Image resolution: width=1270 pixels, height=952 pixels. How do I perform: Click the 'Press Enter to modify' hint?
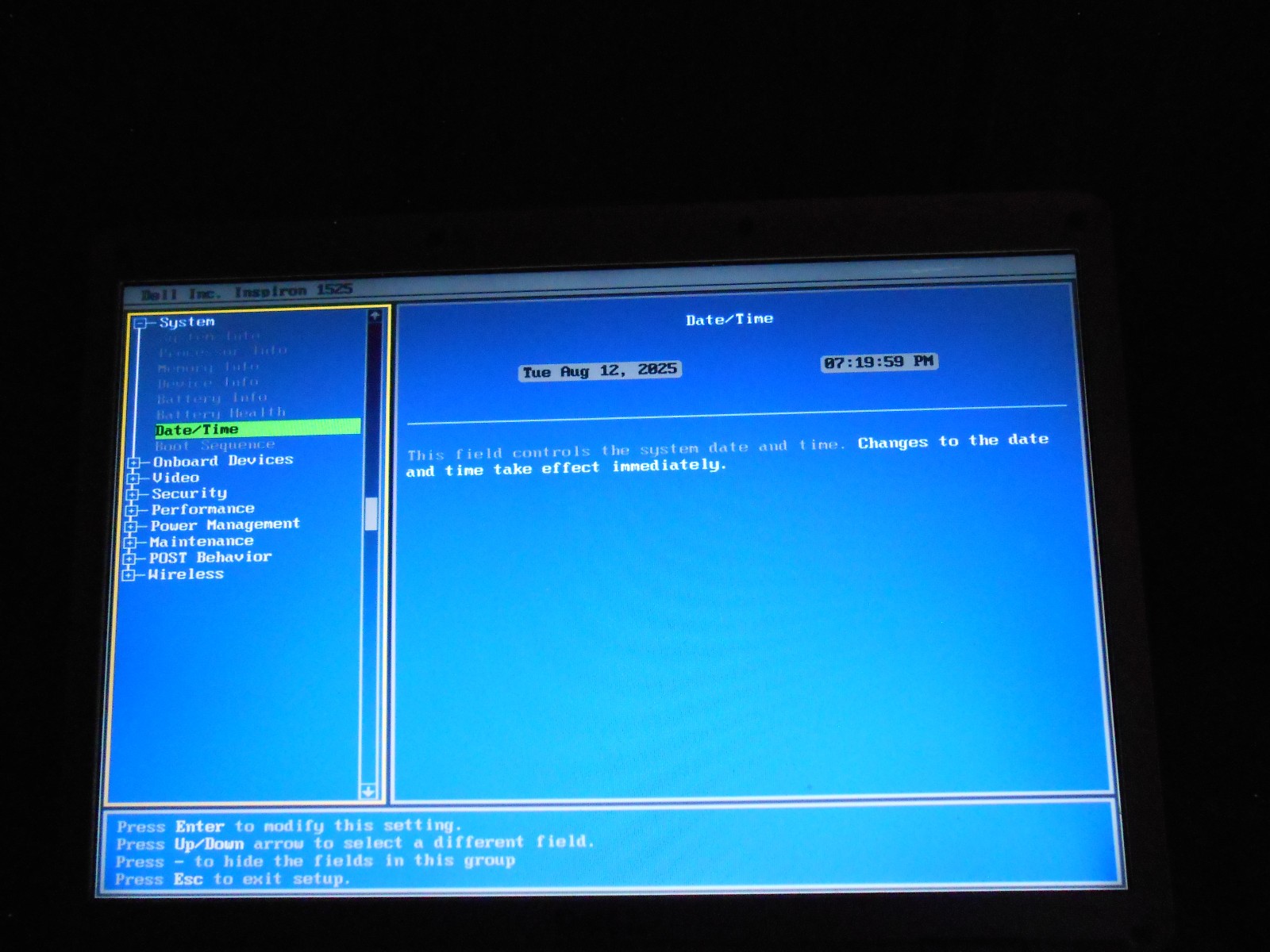pos(288,826)
